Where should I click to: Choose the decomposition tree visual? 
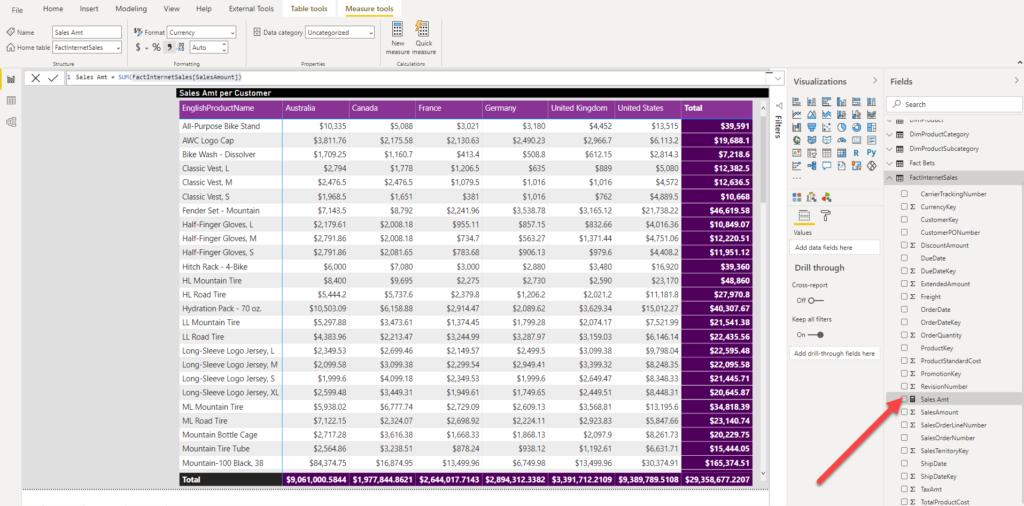pyautogui.click(x=812, y=166)
